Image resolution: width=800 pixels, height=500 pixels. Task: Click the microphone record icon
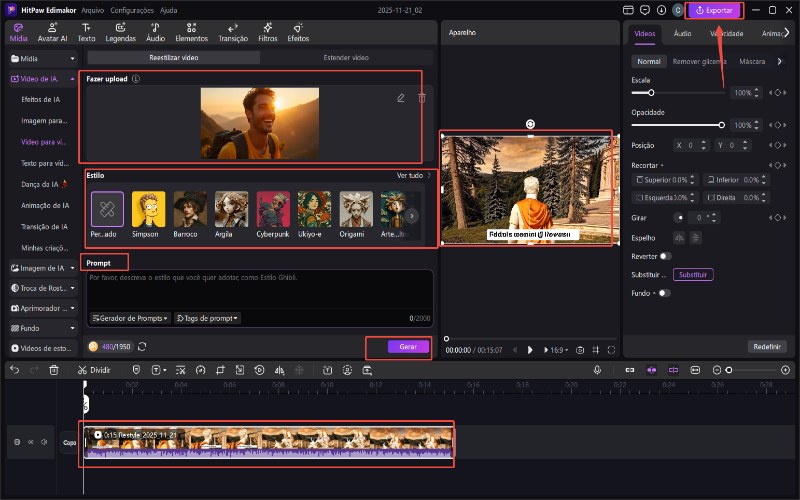[x=597, y=370]
